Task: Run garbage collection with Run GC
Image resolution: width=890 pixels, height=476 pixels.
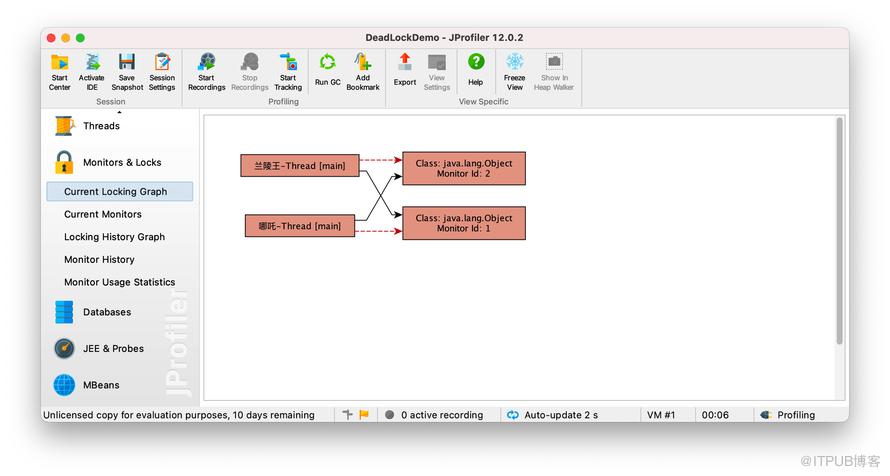Action: (328, 62)
